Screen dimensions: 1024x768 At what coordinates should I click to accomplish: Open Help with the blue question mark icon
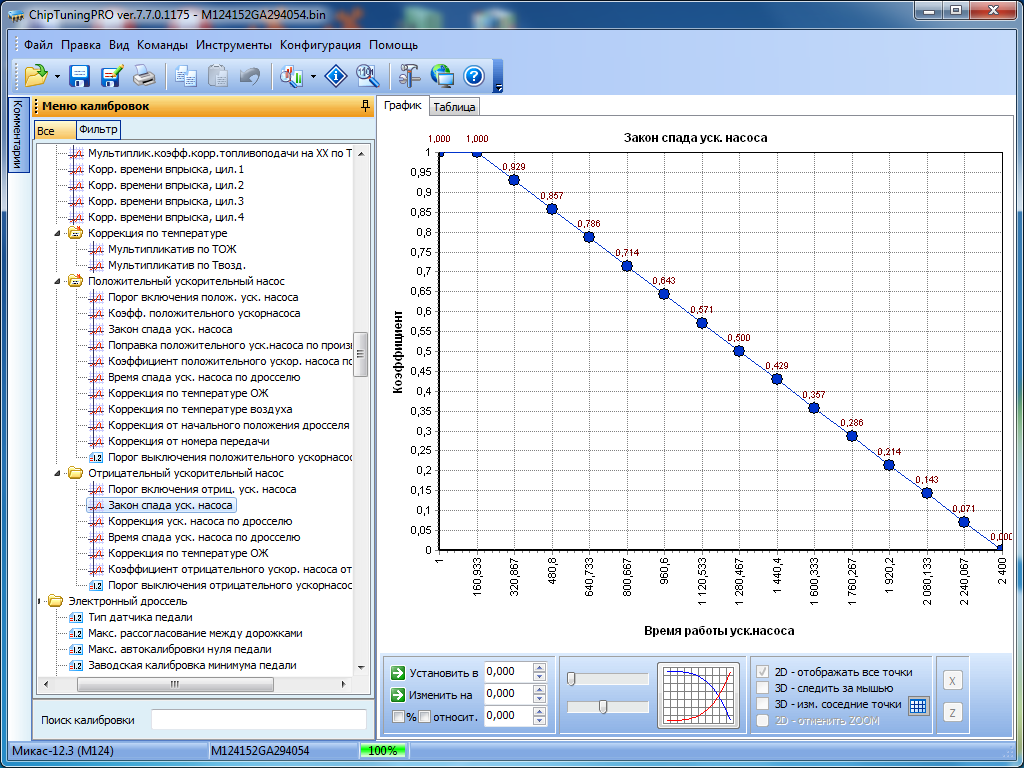tap(474, 76)
